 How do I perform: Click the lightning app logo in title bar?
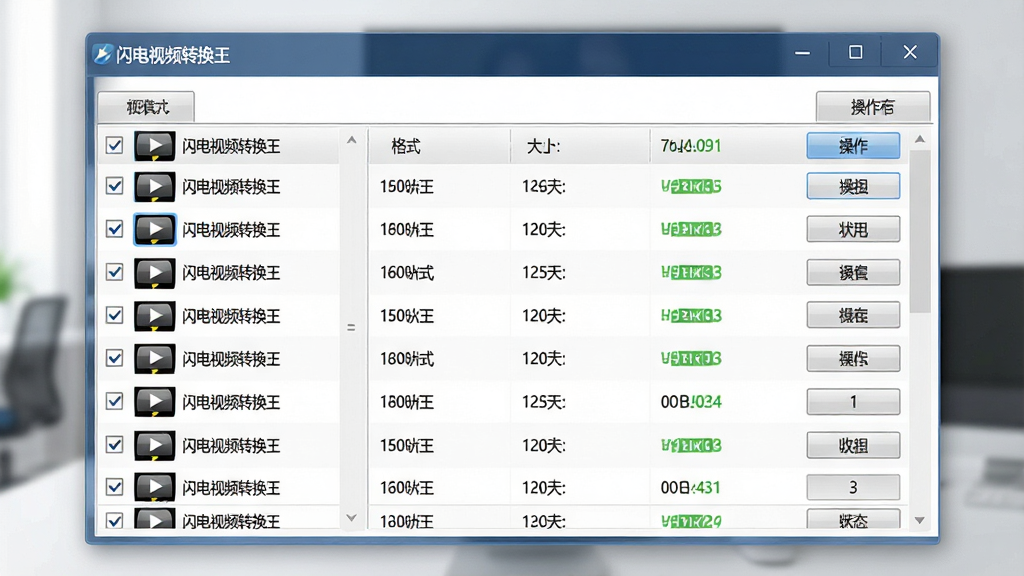[x=102, y=54]
